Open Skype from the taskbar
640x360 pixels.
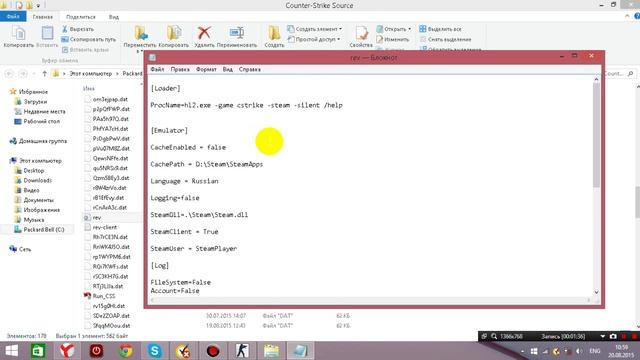click(x=155, y=351)
